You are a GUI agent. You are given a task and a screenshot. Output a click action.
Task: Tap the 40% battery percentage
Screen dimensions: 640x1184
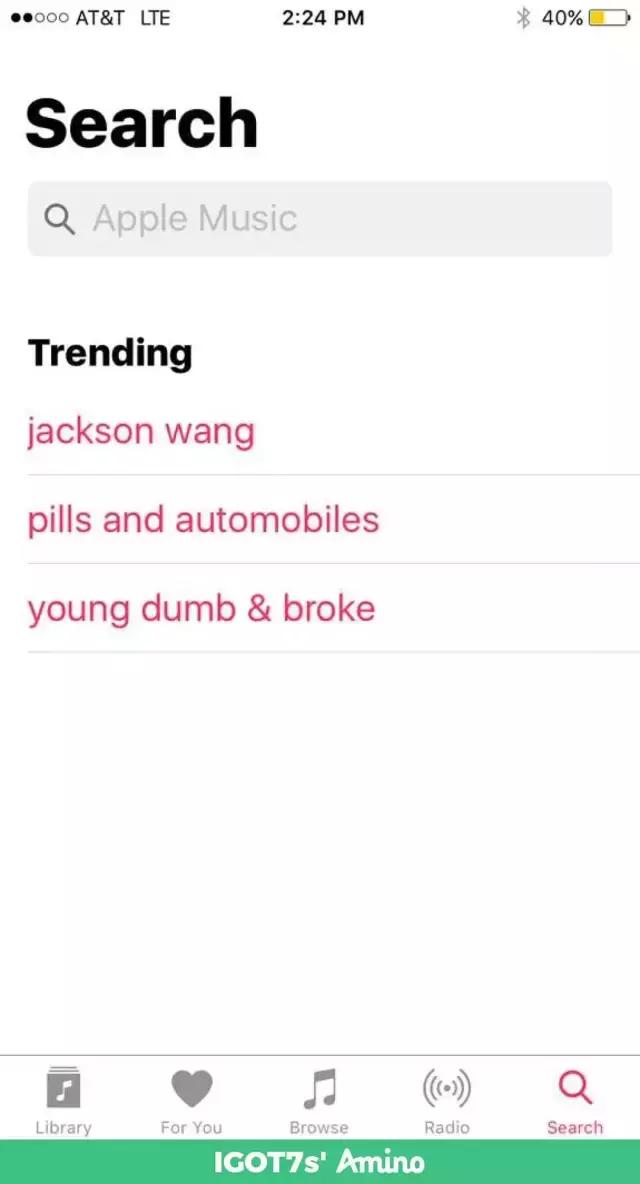point(562,18)
